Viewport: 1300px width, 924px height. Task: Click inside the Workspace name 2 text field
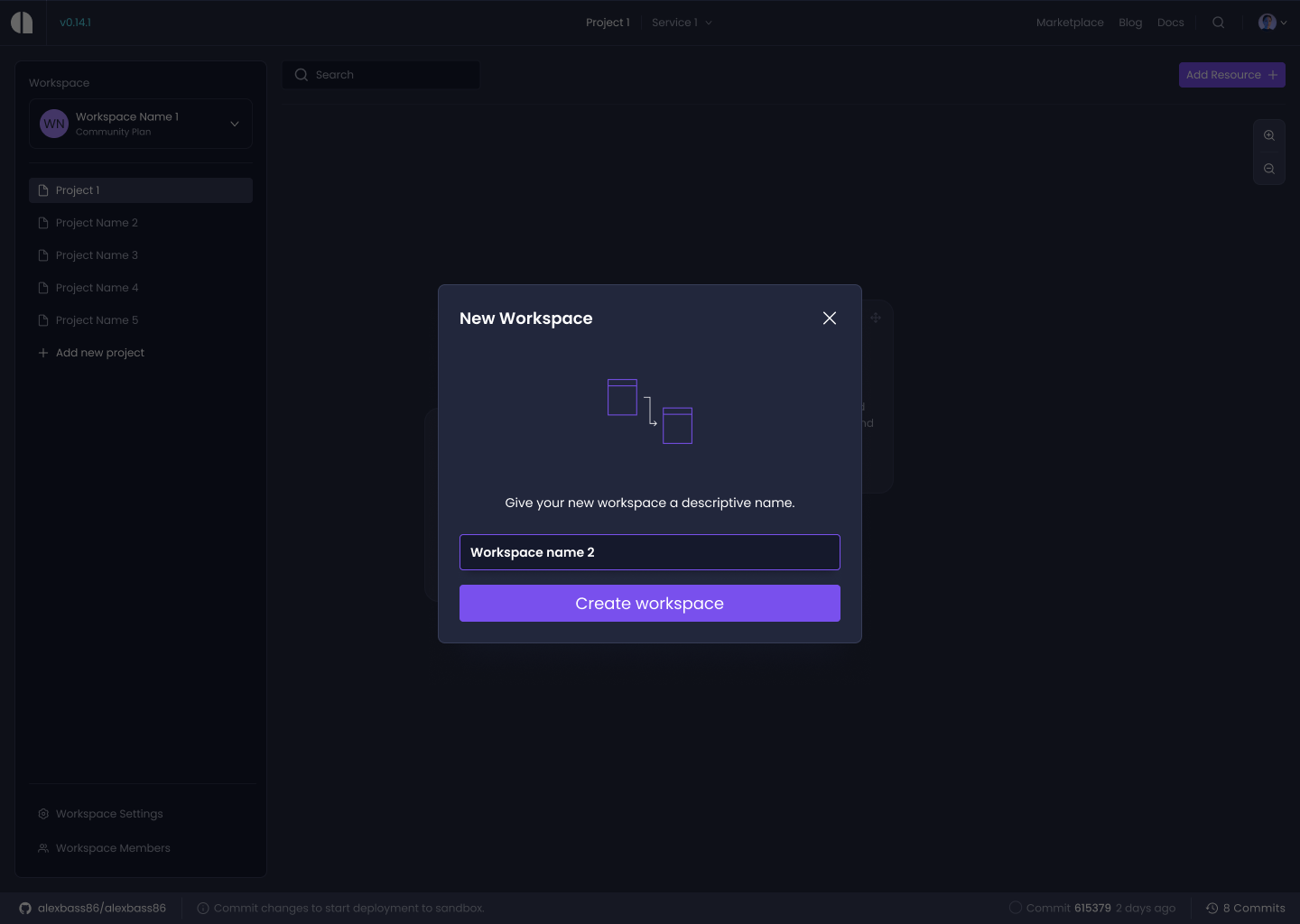click(649, 551)
